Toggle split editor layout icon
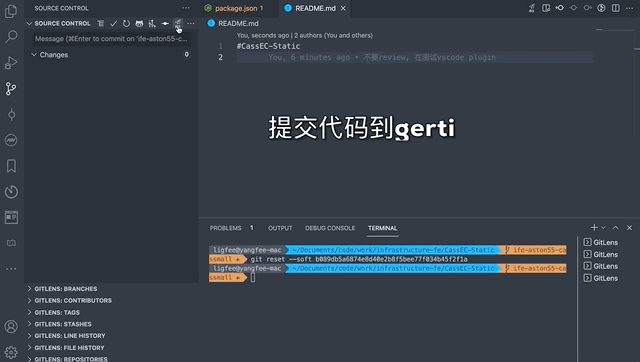640x362 pixels. [616, 8]
